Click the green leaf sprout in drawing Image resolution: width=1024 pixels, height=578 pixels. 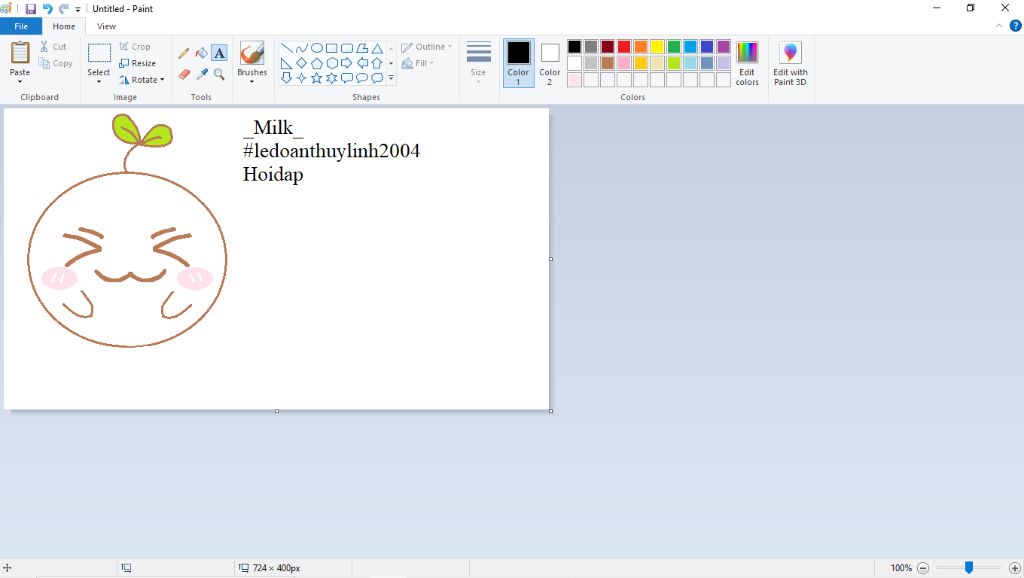(x=142, y=131)
